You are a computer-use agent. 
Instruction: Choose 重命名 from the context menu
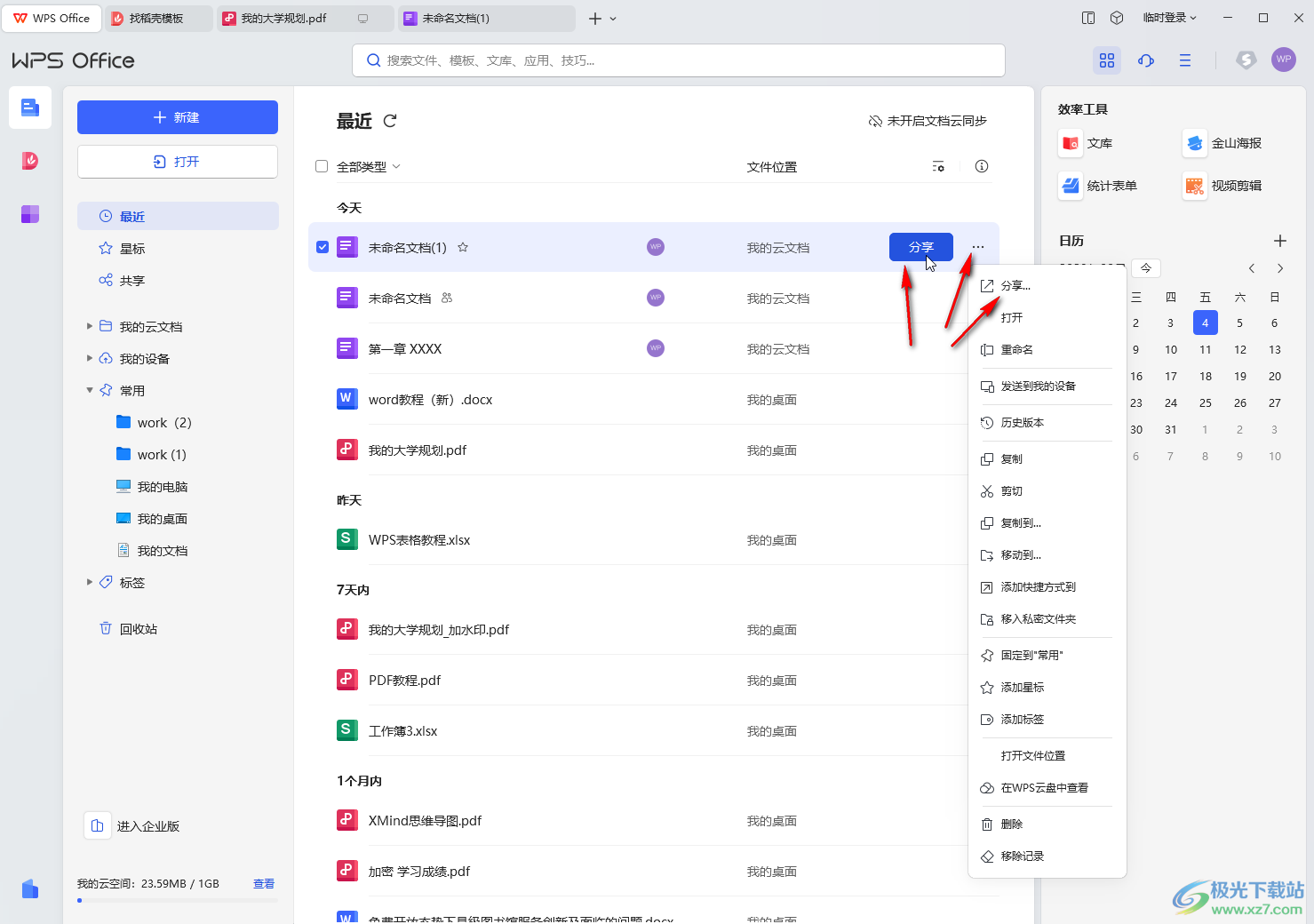(x=1047, y=350)
